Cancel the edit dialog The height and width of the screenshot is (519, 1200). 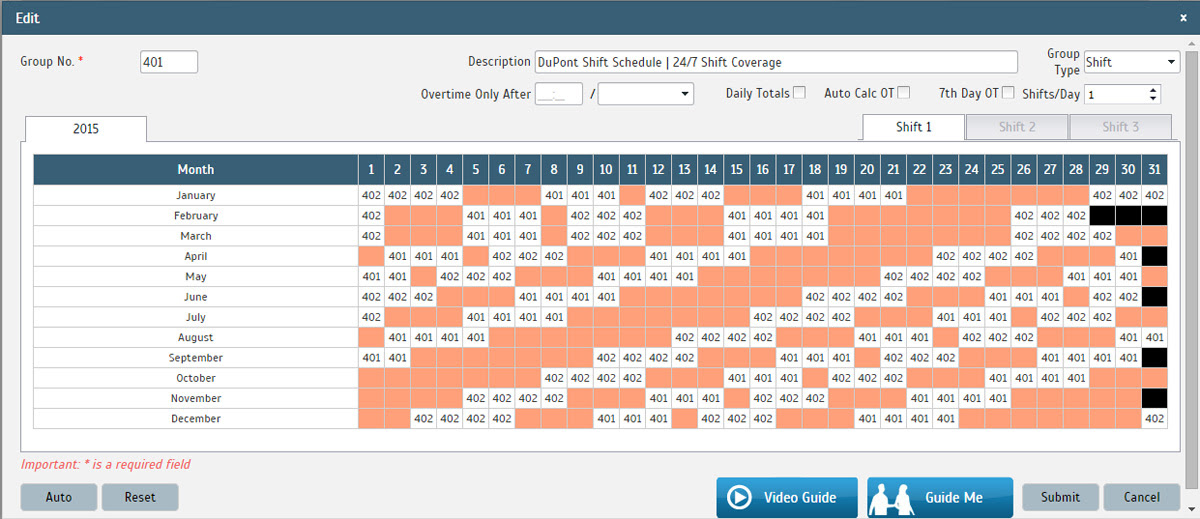1142,497
